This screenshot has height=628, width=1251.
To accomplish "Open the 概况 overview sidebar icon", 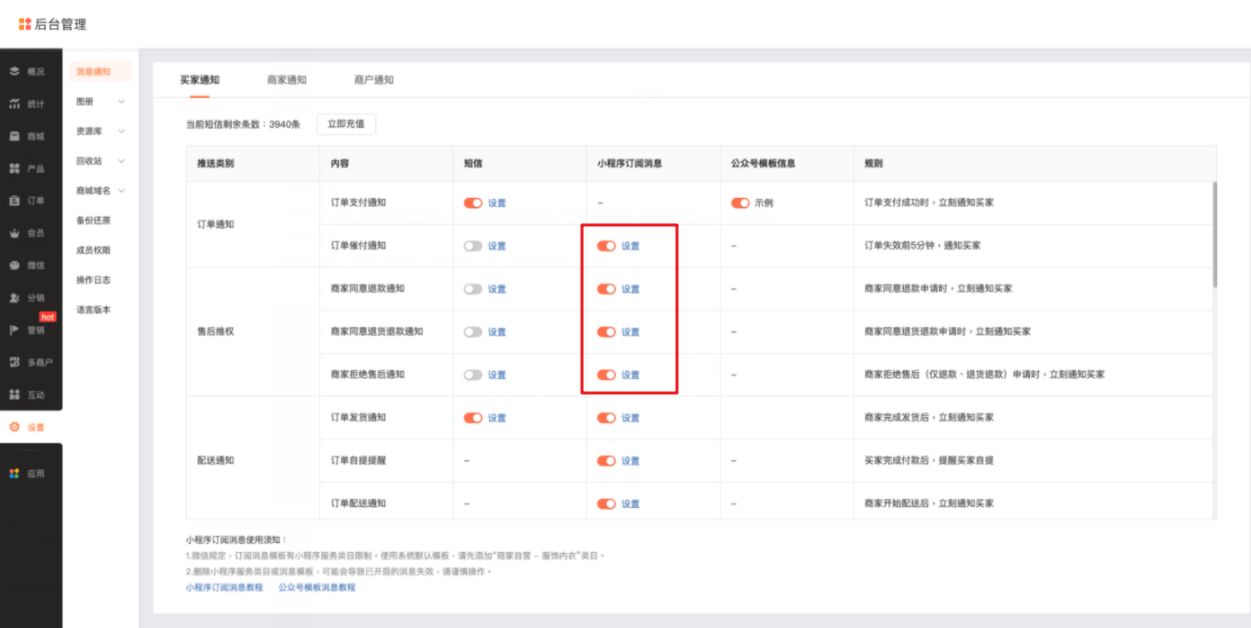I will (x=15, y=72).
